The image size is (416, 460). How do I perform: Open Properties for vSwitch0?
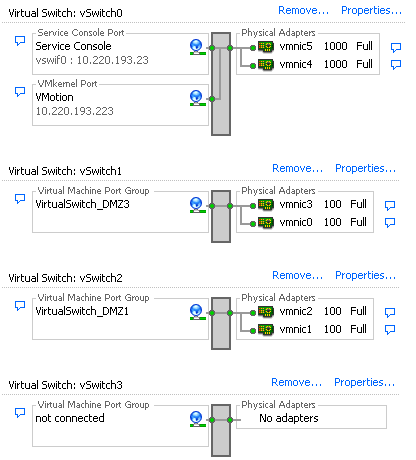[371, 10]
